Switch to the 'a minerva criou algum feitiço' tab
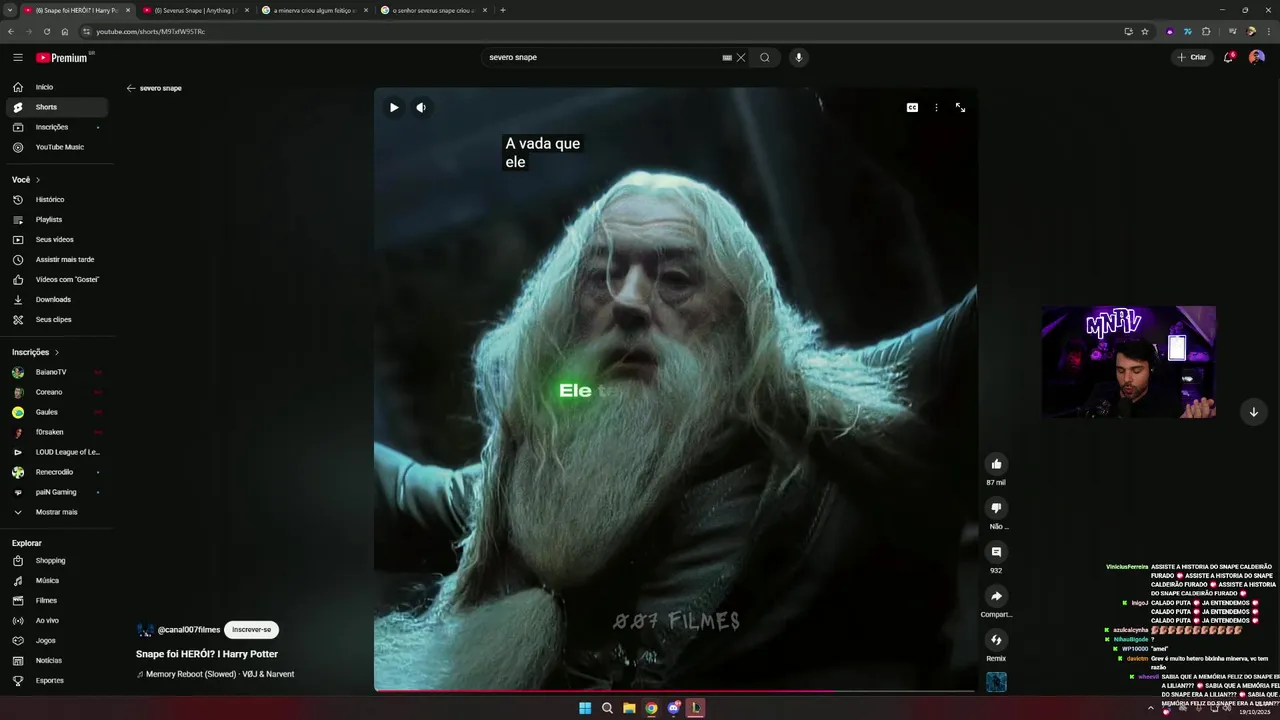The image size is (1280, 720). (x=313, y=10)
